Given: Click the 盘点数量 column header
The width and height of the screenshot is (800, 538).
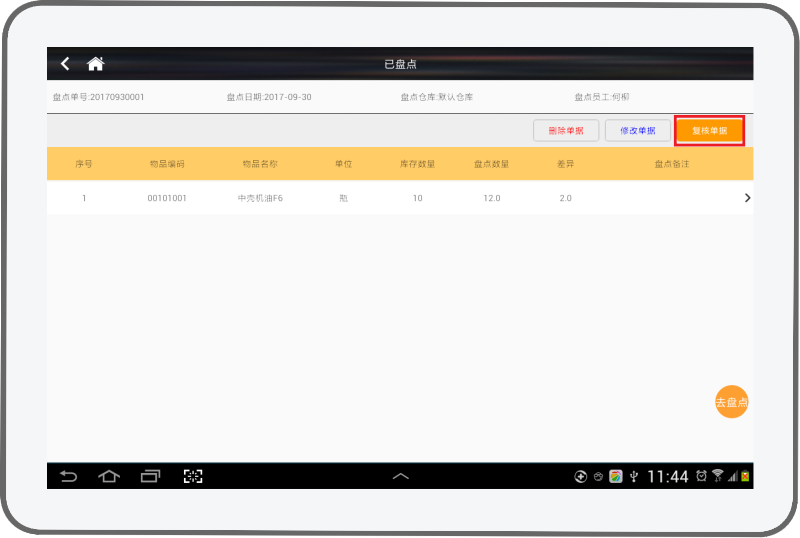Looking at the screenshot, I should (491, 164).
